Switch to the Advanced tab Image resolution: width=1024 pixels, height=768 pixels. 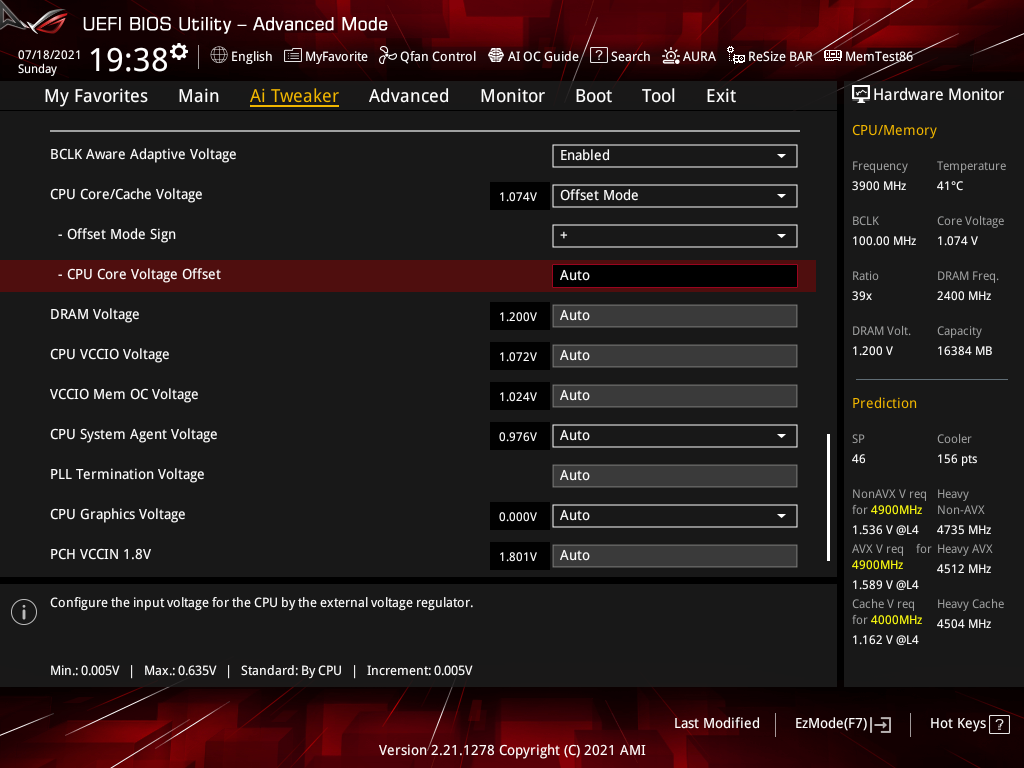coord(409,95)
